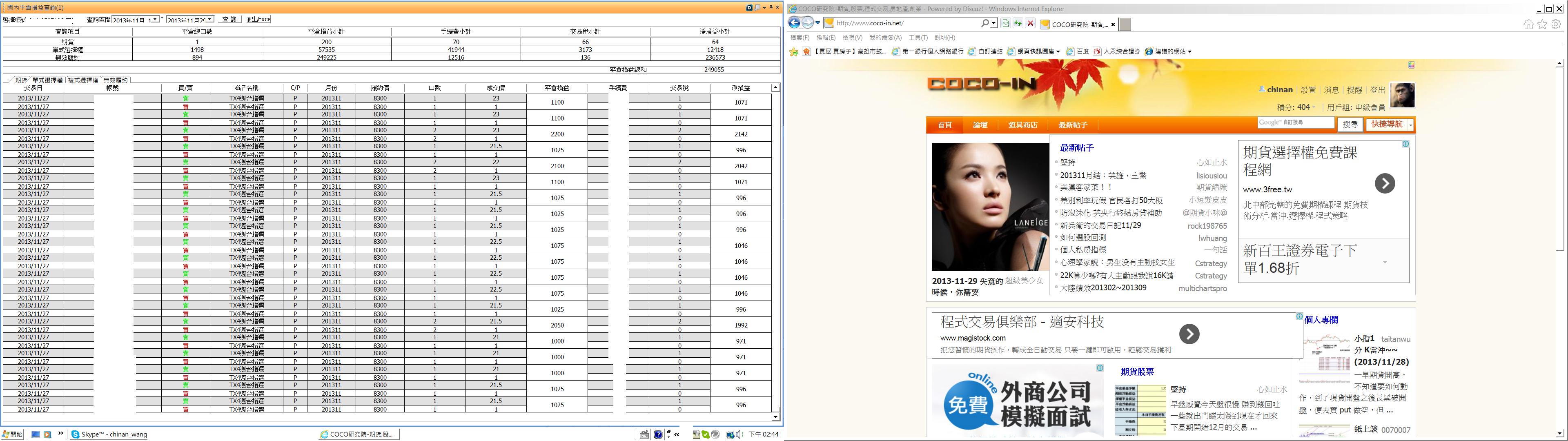Viewport: 1568px width, 441px height.
Task: Open the 說明(H) menu
Action: coord(945,38)
